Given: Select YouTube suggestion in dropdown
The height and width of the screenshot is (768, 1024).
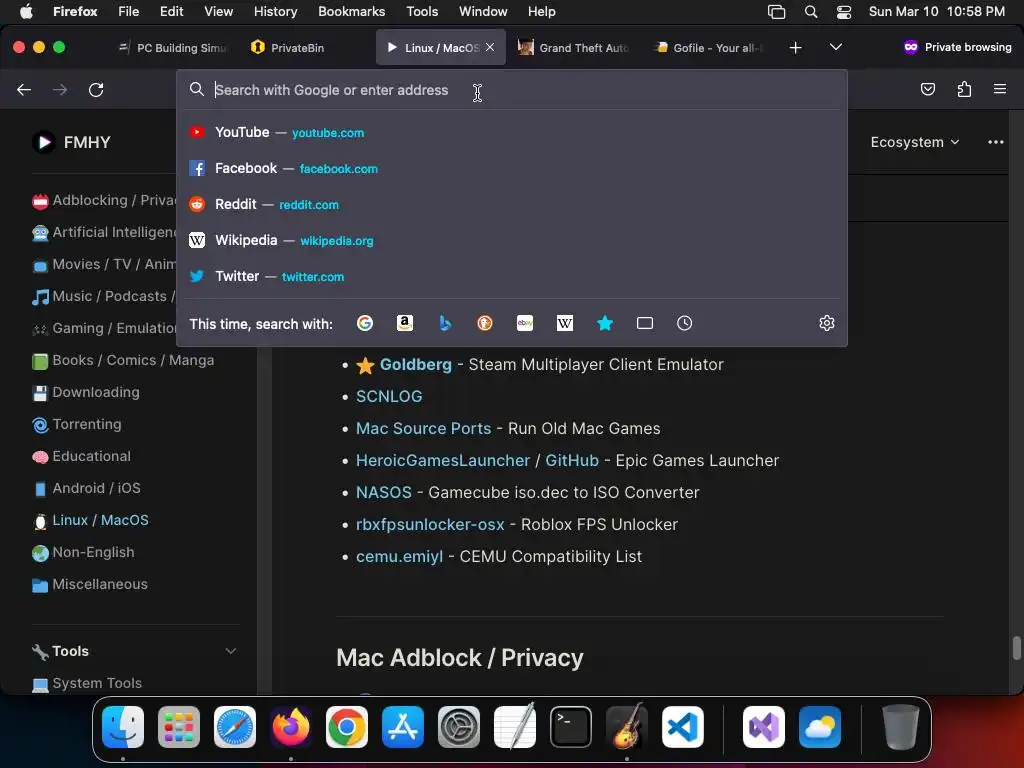Looking at the screenshot, I should pos(512,133).
